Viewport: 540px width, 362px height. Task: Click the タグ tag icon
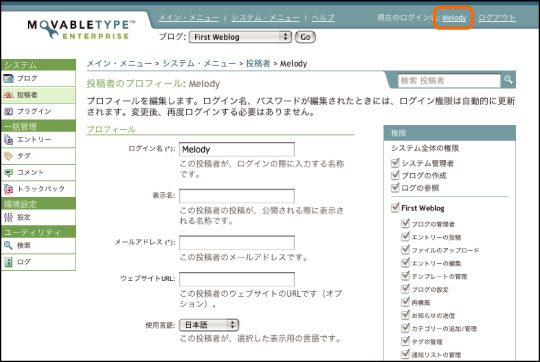tap(8, 156)
